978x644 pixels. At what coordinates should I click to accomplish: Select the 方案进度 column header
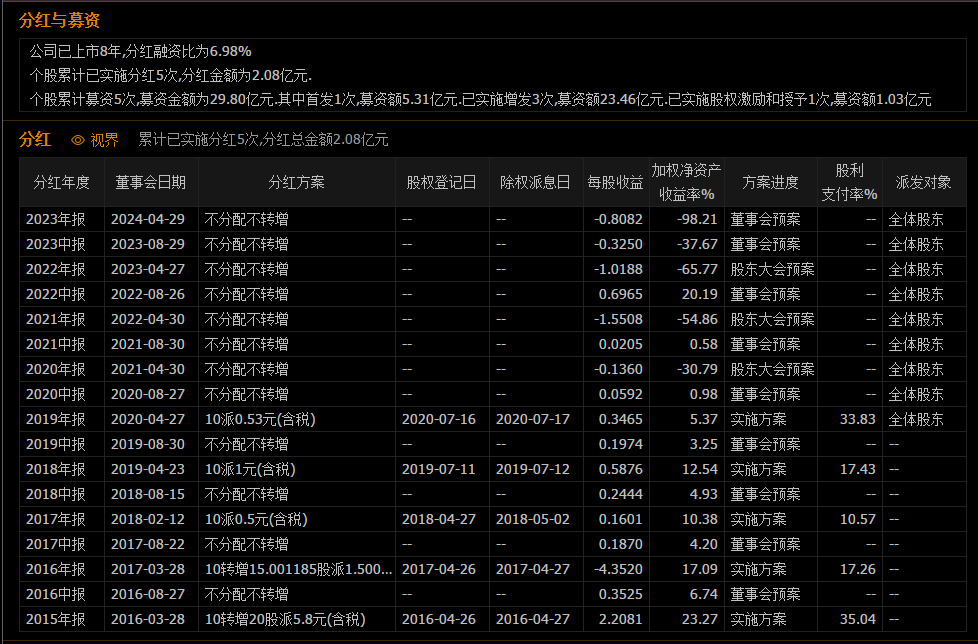(x=770, y=182)
